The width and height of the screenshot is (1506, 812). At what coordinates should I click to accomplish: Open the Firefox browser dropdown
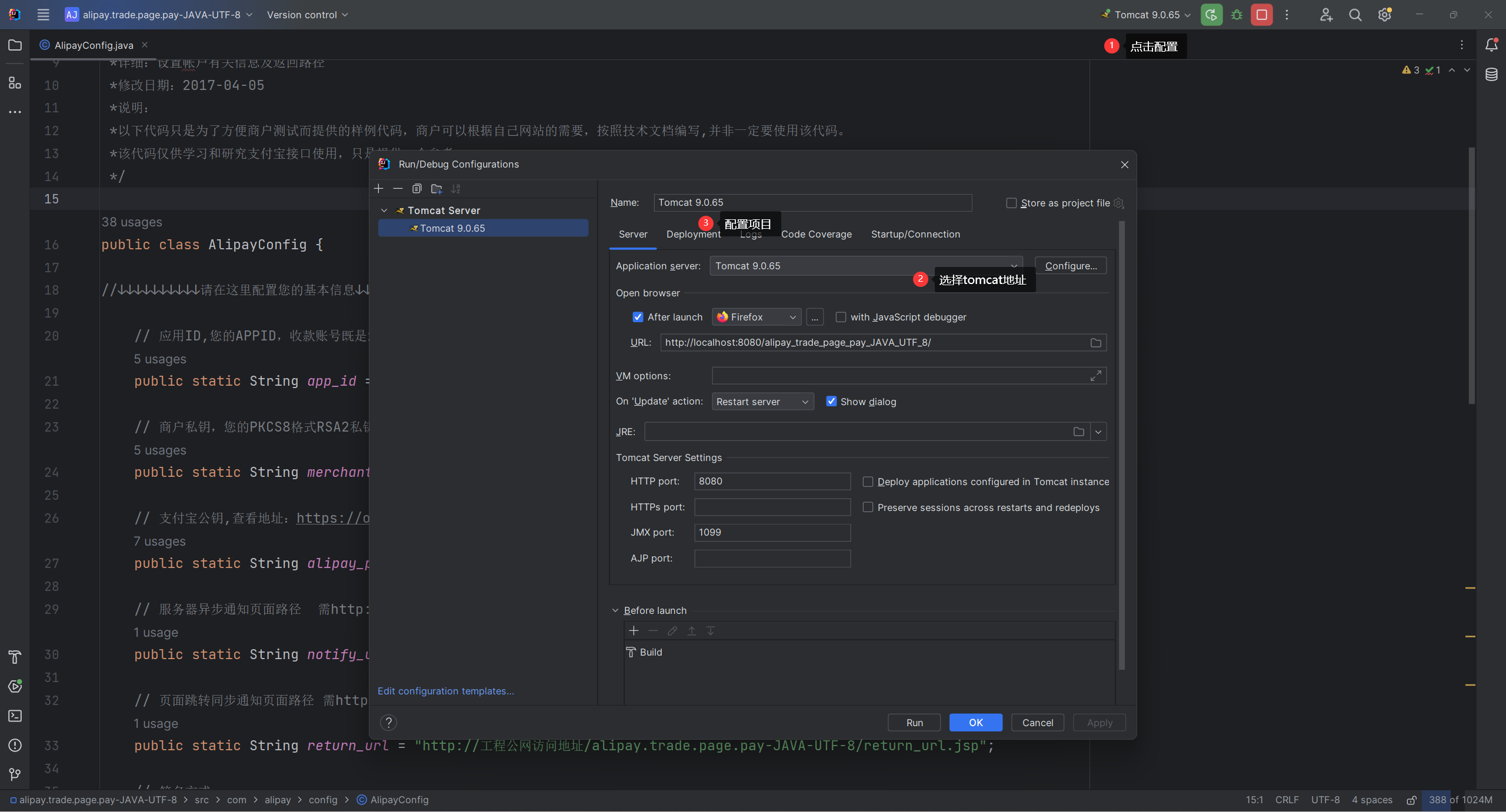pyautogui.click(x=757, y=317)
